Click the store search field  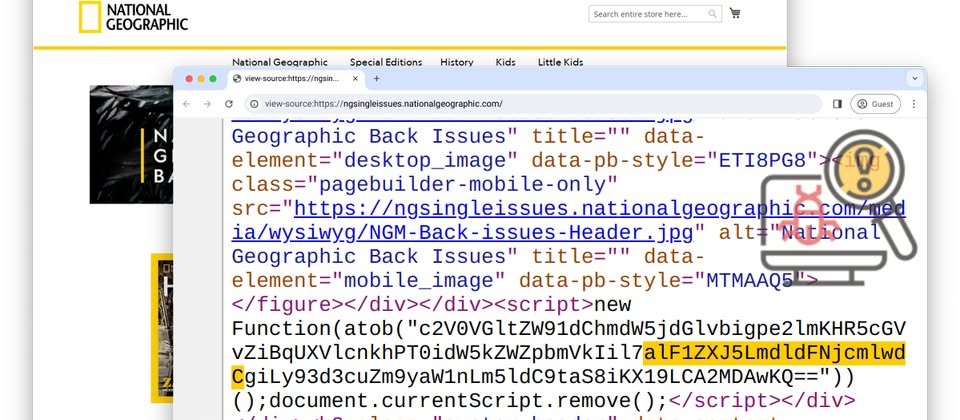[654, 13]
